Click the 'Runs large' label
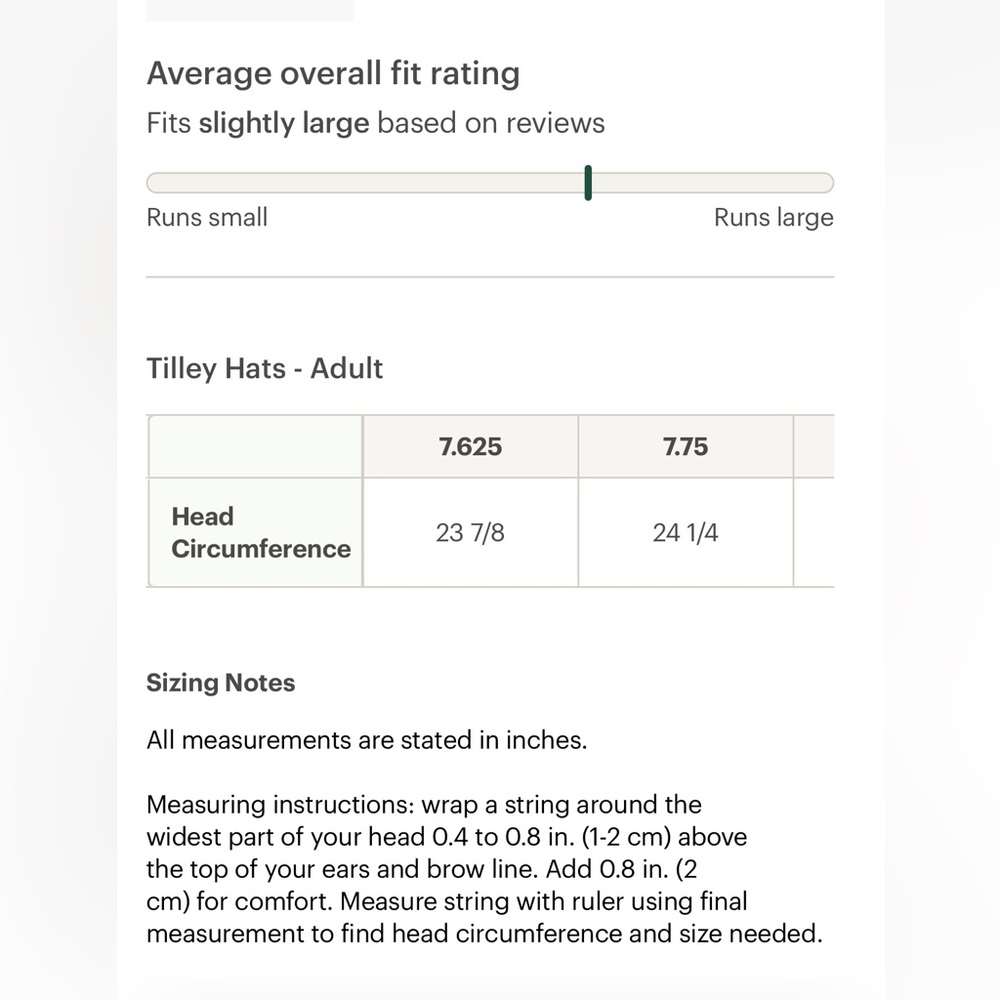The height and width of the screenshot is (1000, 1000). pyautogui.click(x=774, y=218)
